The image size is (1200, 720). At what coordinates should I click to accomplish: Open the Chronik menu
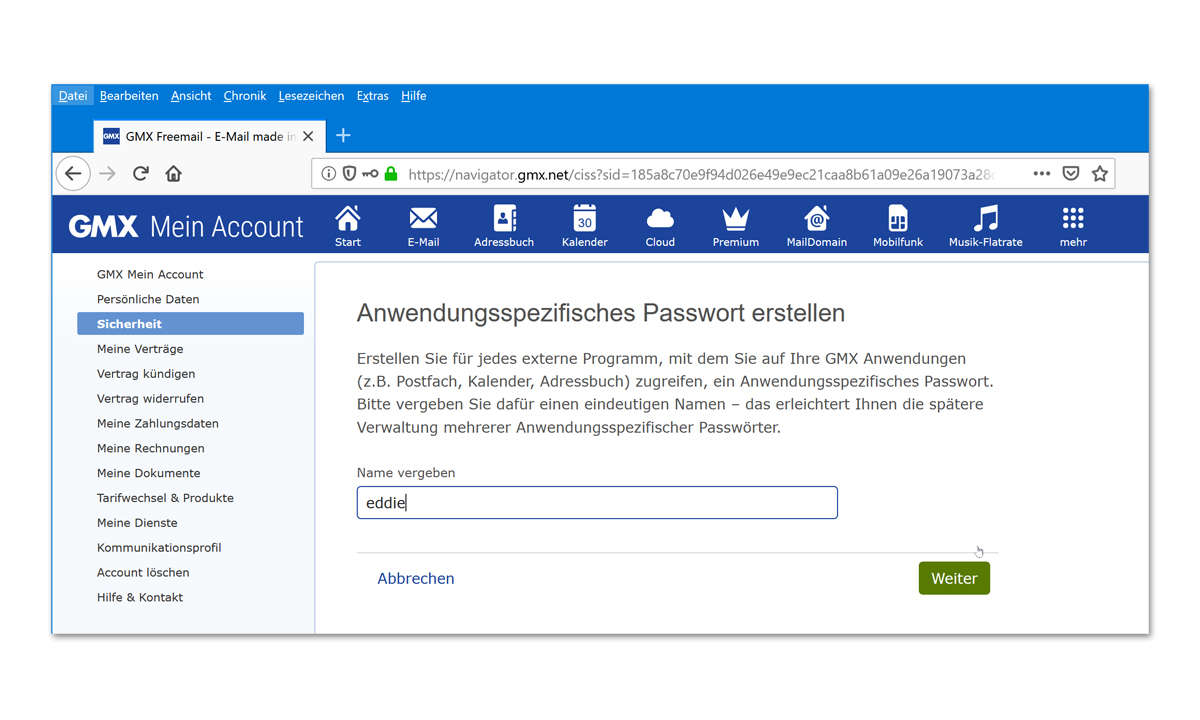click(245, 96)
